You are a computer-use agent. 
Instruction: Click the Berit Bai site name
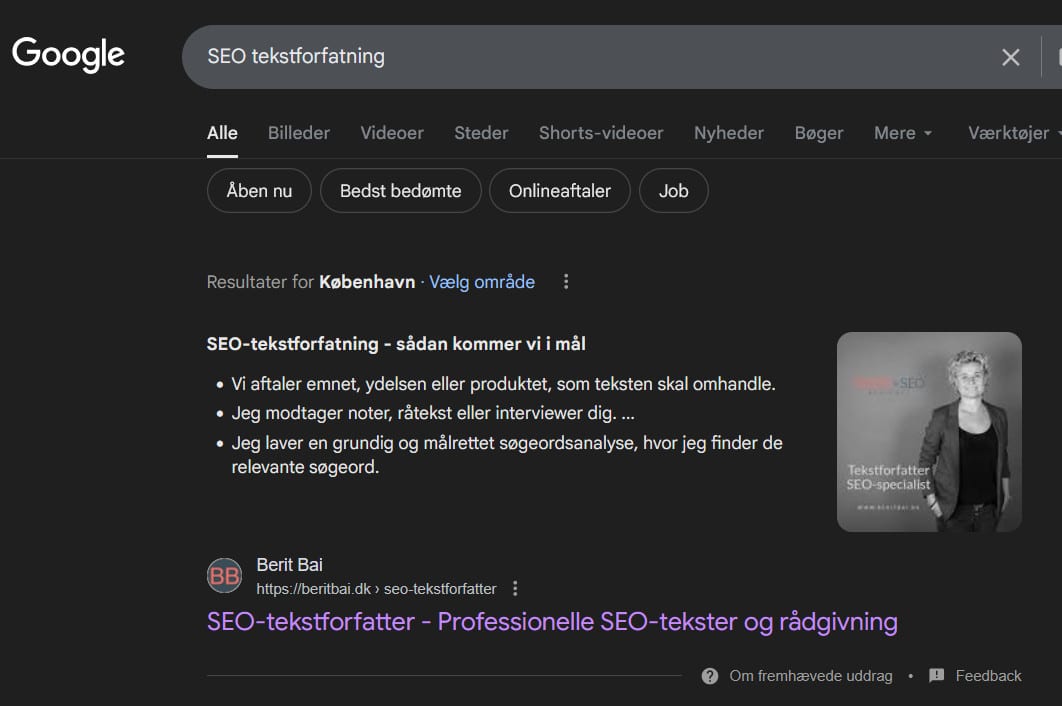coord(289,564)
